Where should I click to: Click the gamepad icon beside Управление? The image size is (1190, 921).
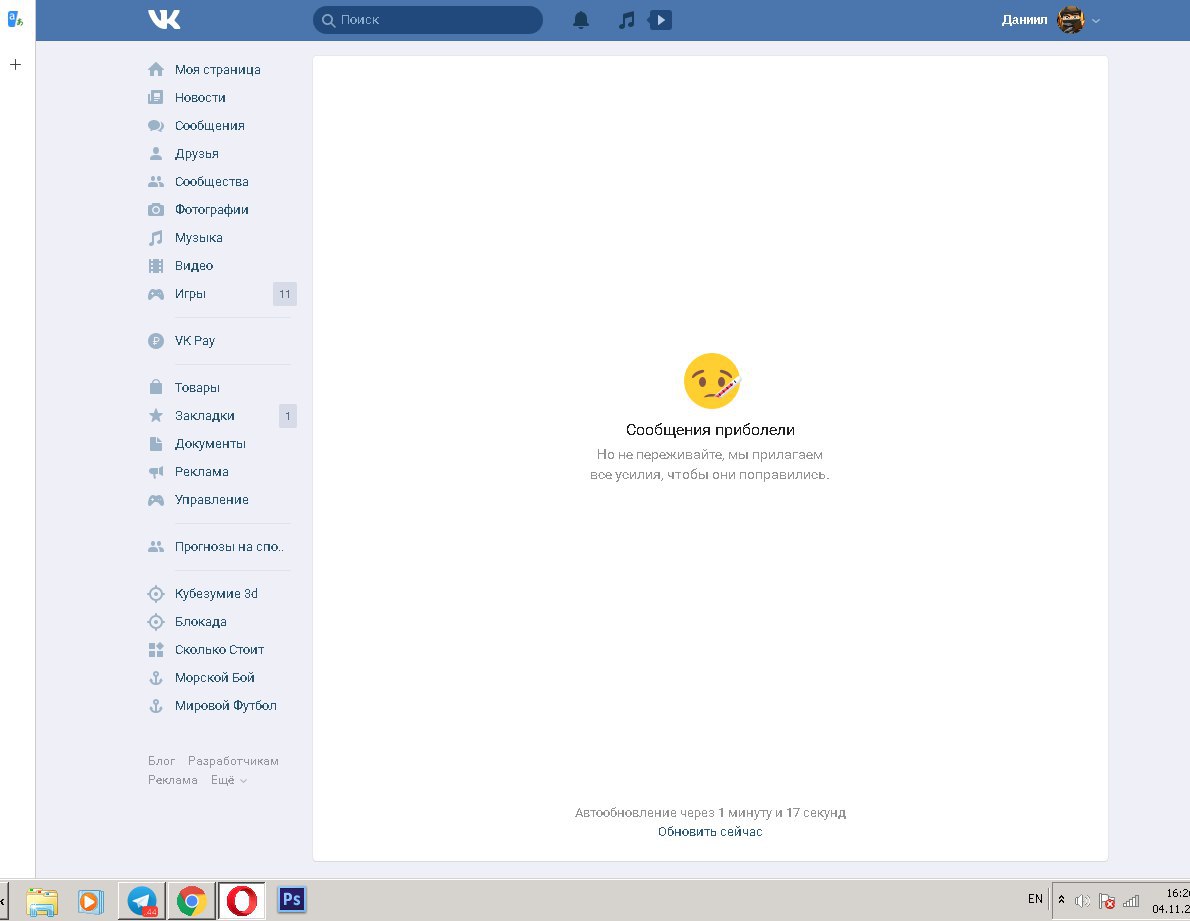pos(156,500)
